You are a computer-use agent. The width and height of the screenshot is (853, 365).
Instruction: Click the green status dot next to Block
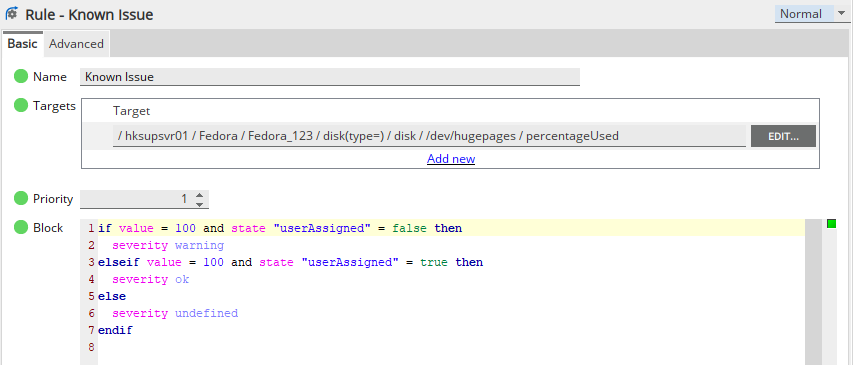pos(21,227)
